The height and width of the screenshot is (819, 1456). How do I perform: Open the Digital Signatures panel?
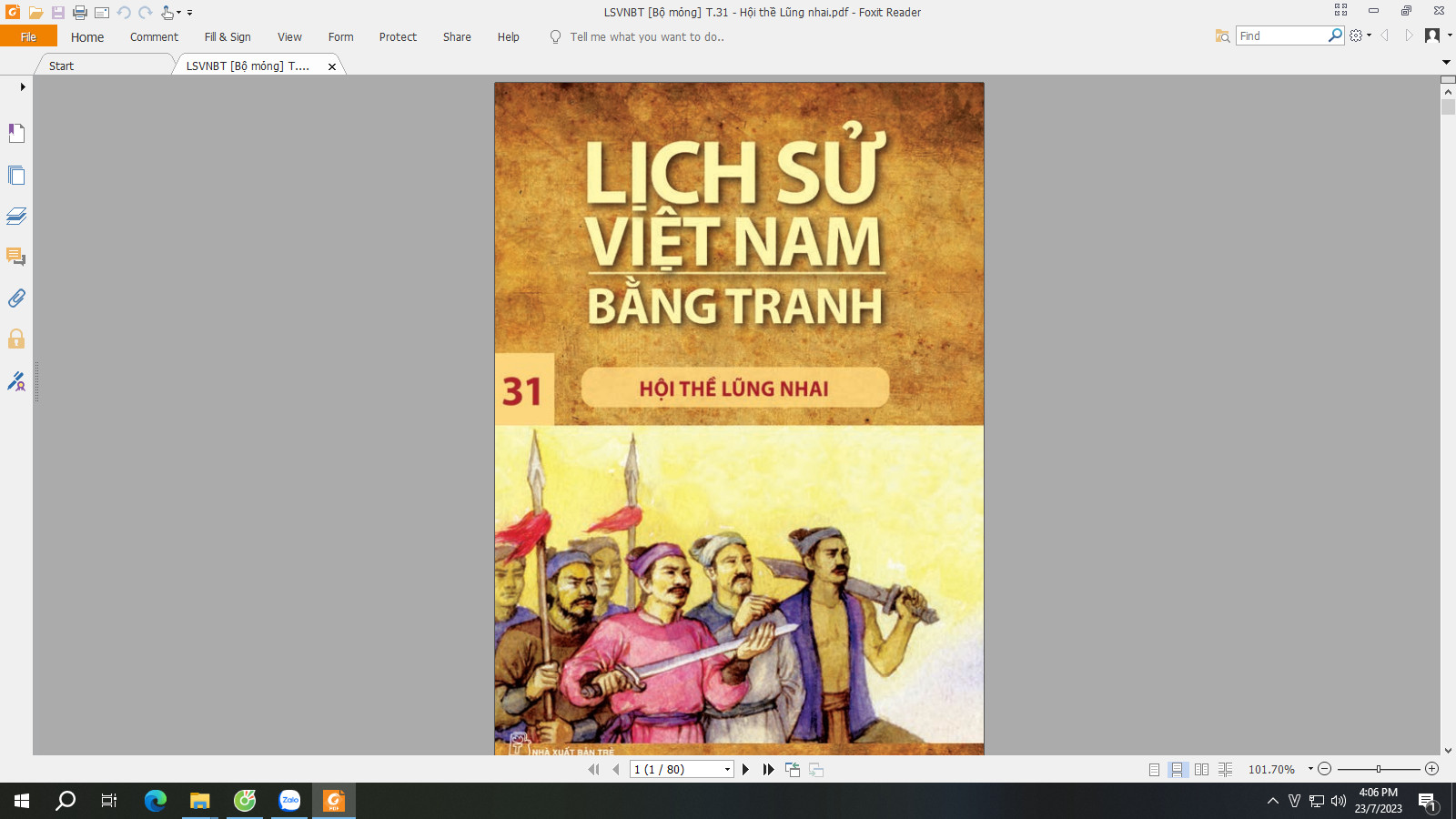16,380
